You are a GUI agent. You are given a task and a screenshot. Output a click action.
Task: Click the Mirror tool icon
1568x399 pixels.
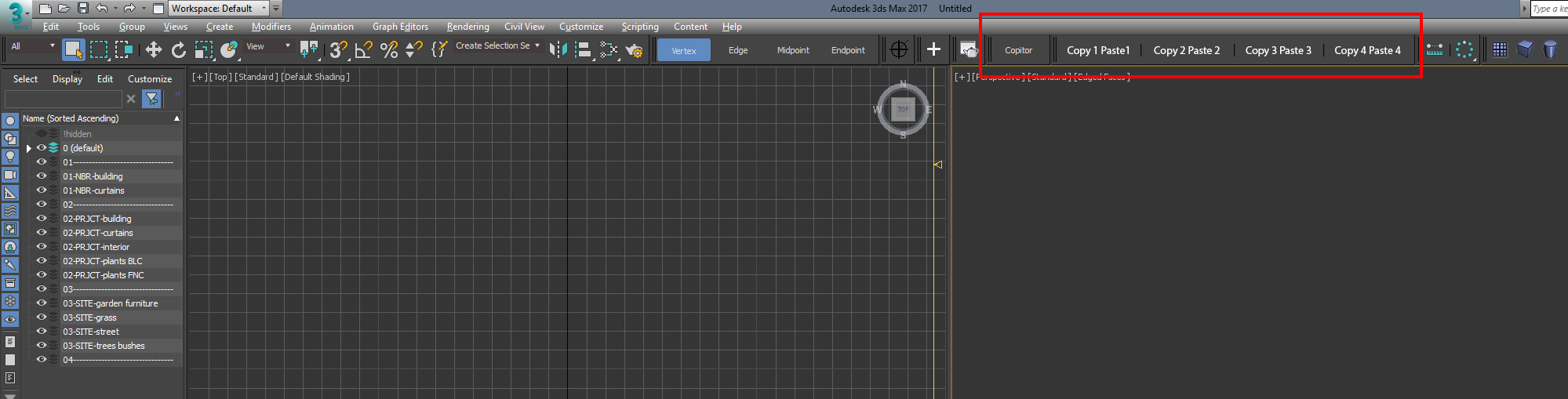558,49
